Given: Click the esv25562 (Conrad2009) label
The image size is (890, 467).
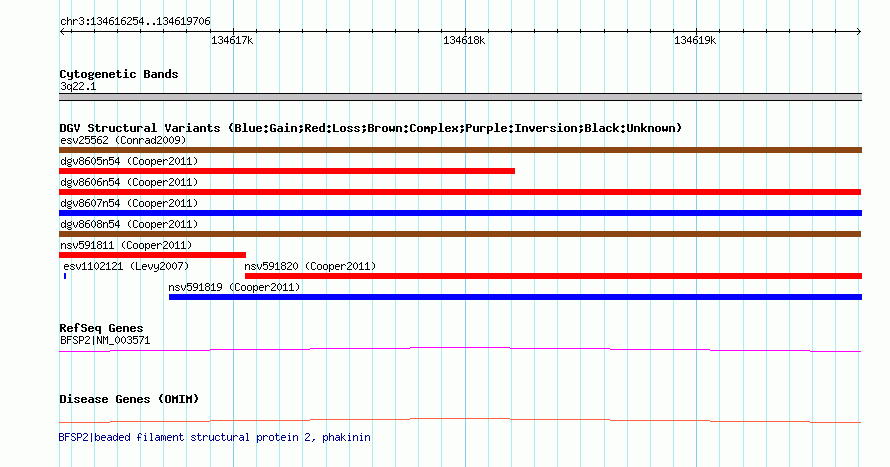Looking at the screenshot, I should click(123, 140).
